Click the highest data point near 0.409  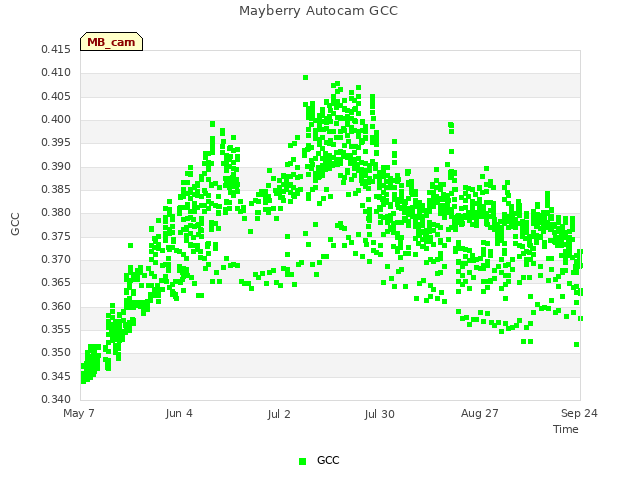(x=306, y=78)
